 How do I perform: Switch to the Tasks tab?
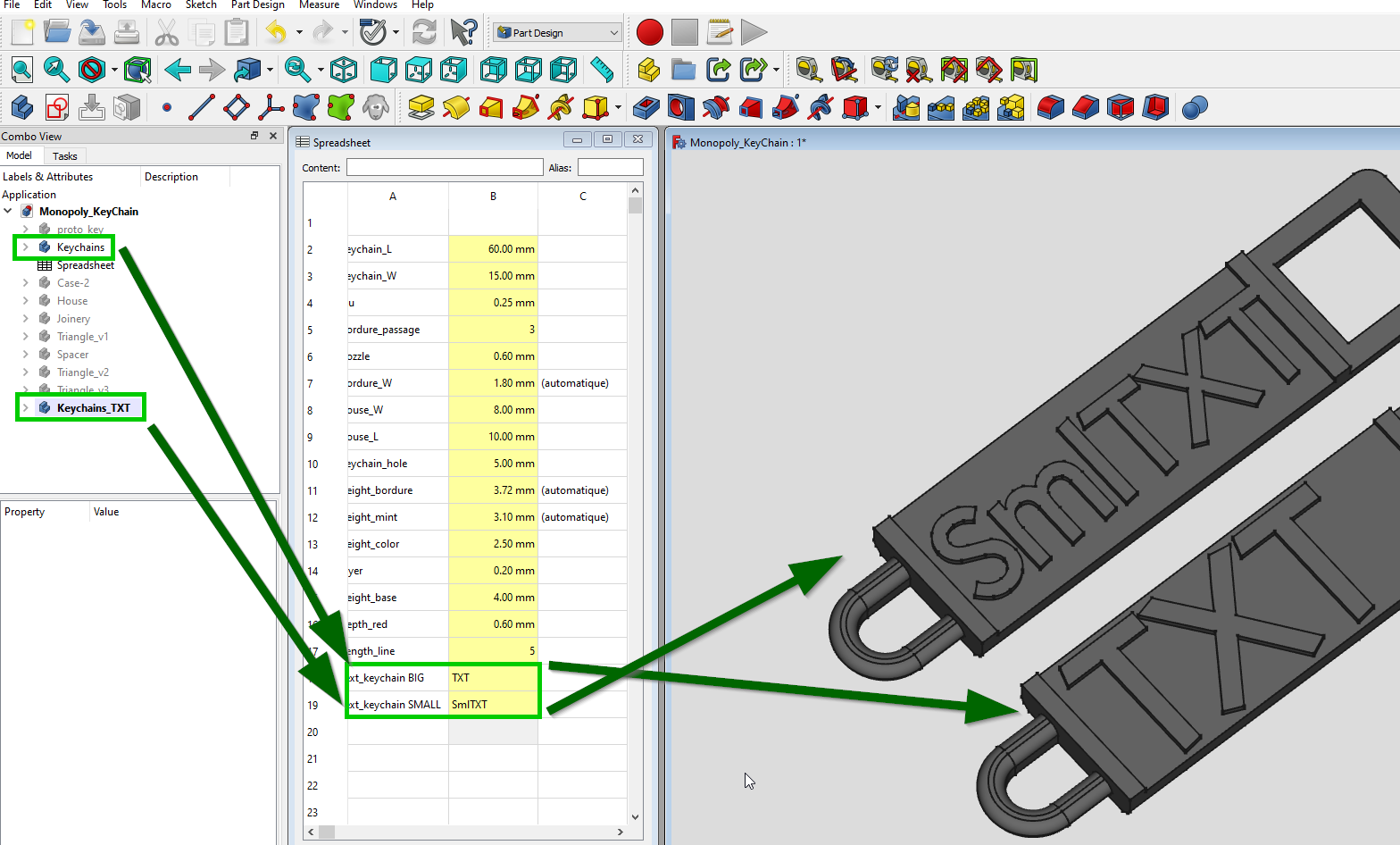(64, 156)
